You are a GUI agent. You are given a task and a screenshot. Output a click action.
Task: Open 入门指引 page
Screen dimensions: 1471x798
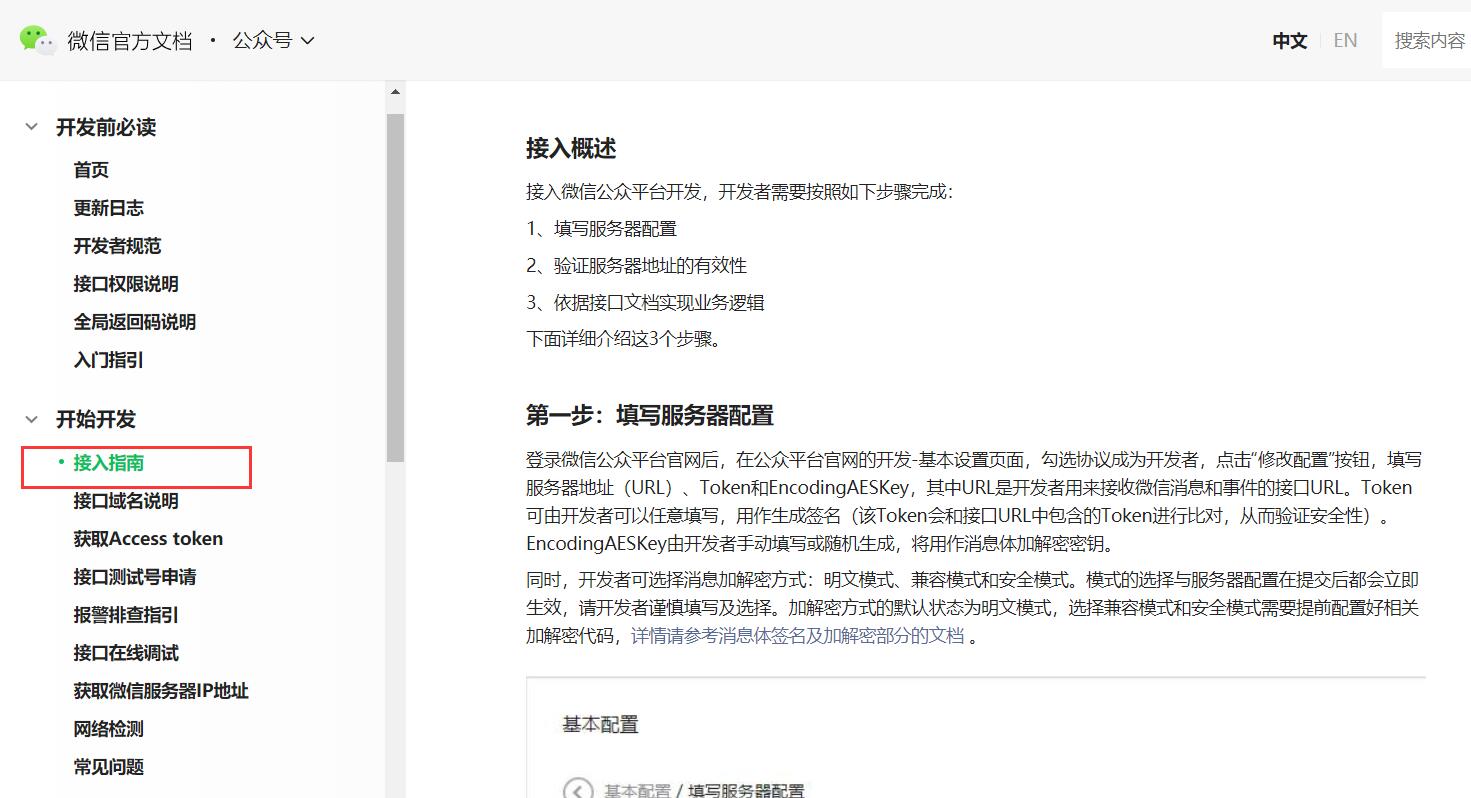109,360
